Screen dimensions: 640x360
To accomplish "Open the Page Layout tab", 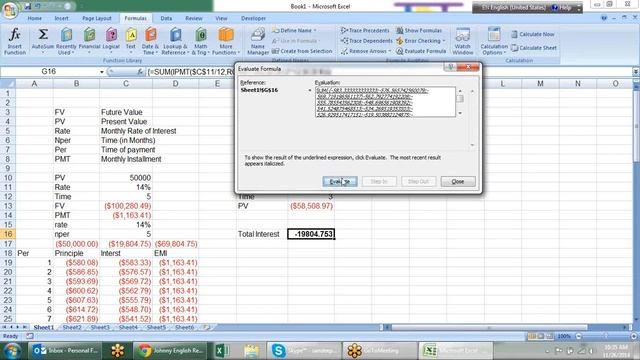I will tap(97, 18).
